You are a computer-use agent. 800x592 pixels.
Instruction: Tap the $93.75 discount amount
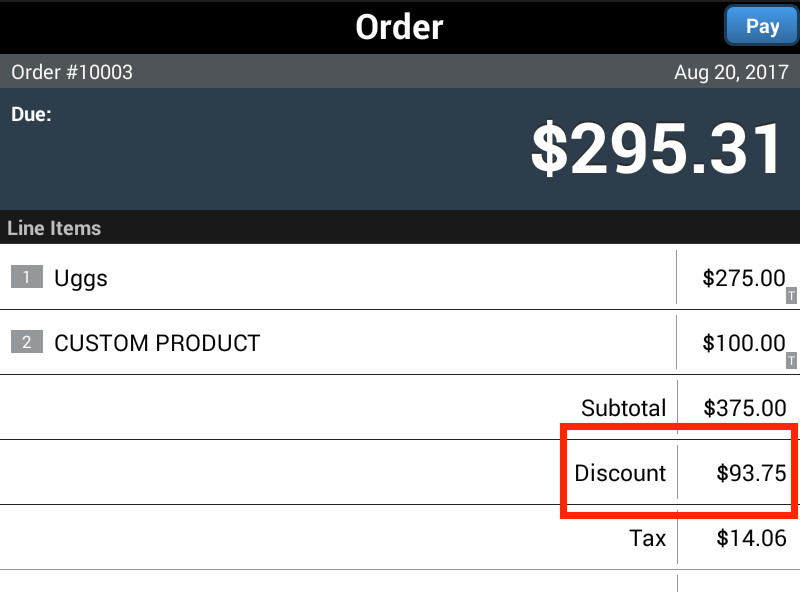751,473
